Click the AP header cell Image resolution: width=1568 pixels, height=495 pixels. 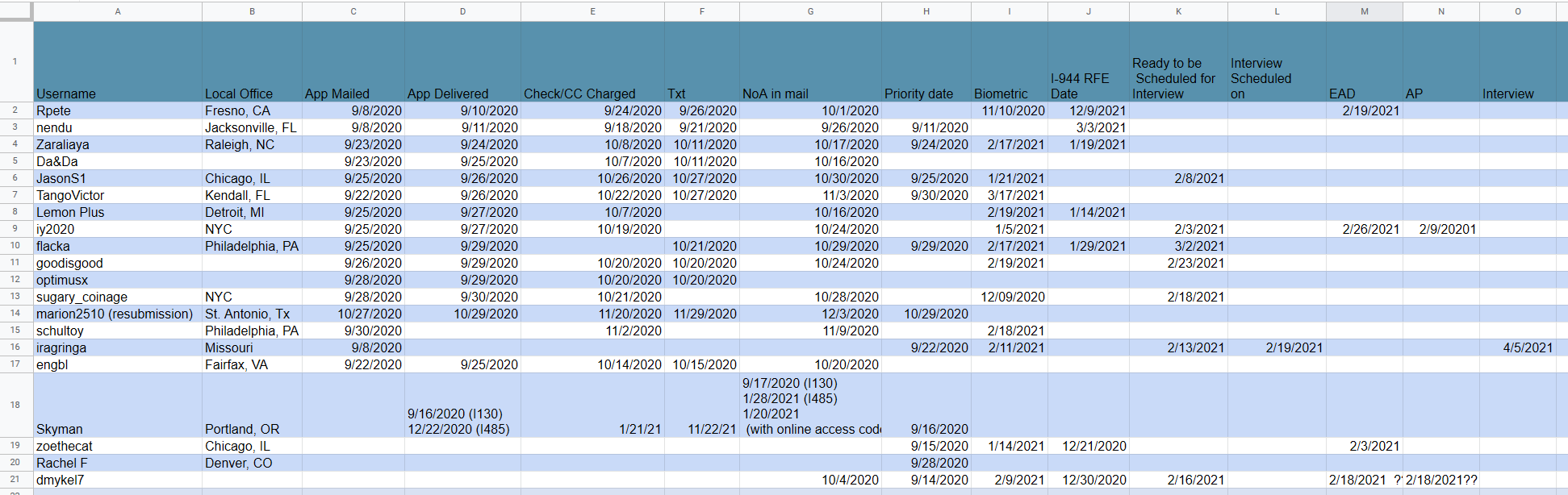[1441, 62]
